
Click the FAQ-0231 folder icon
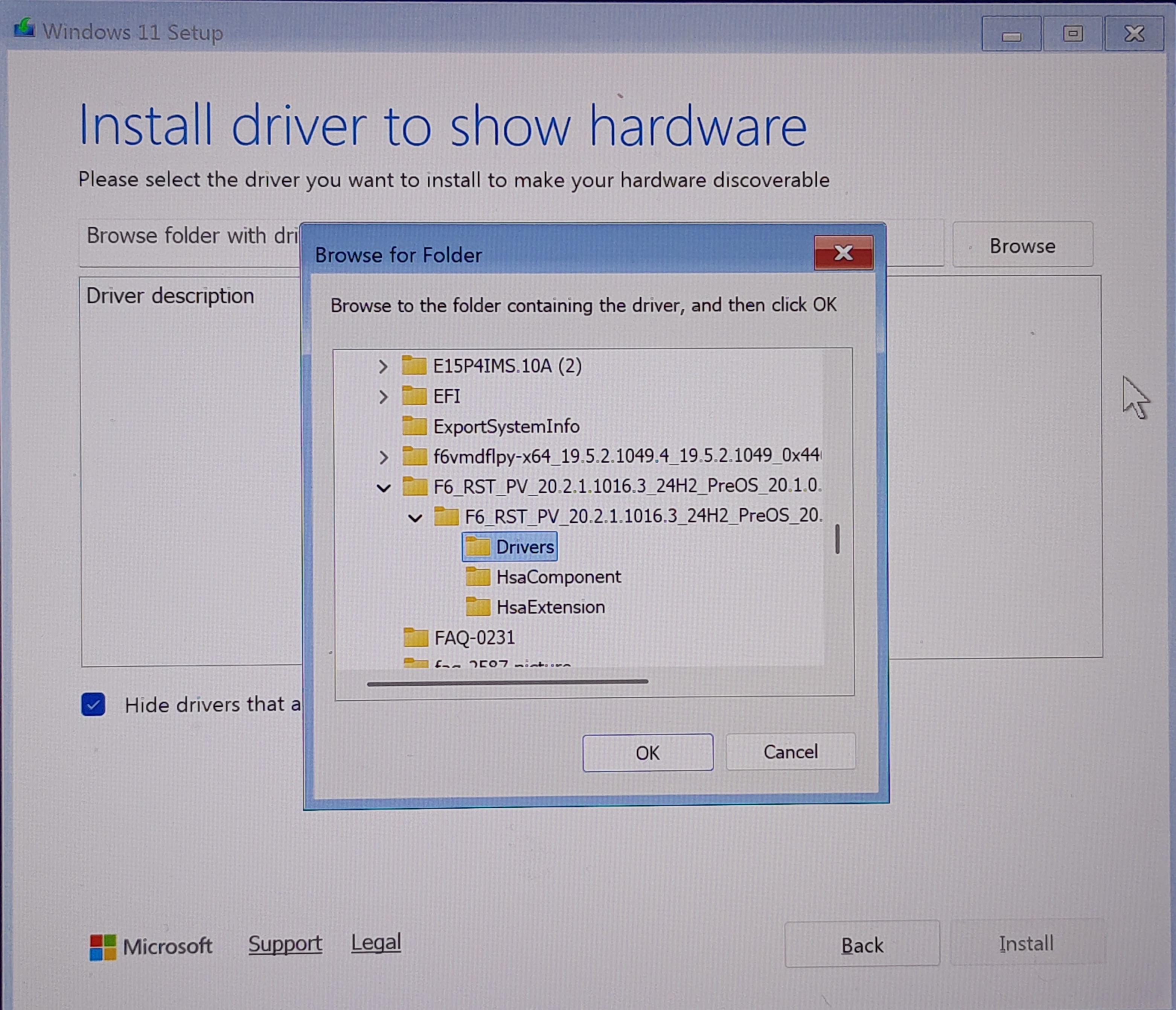click(416, 637)
